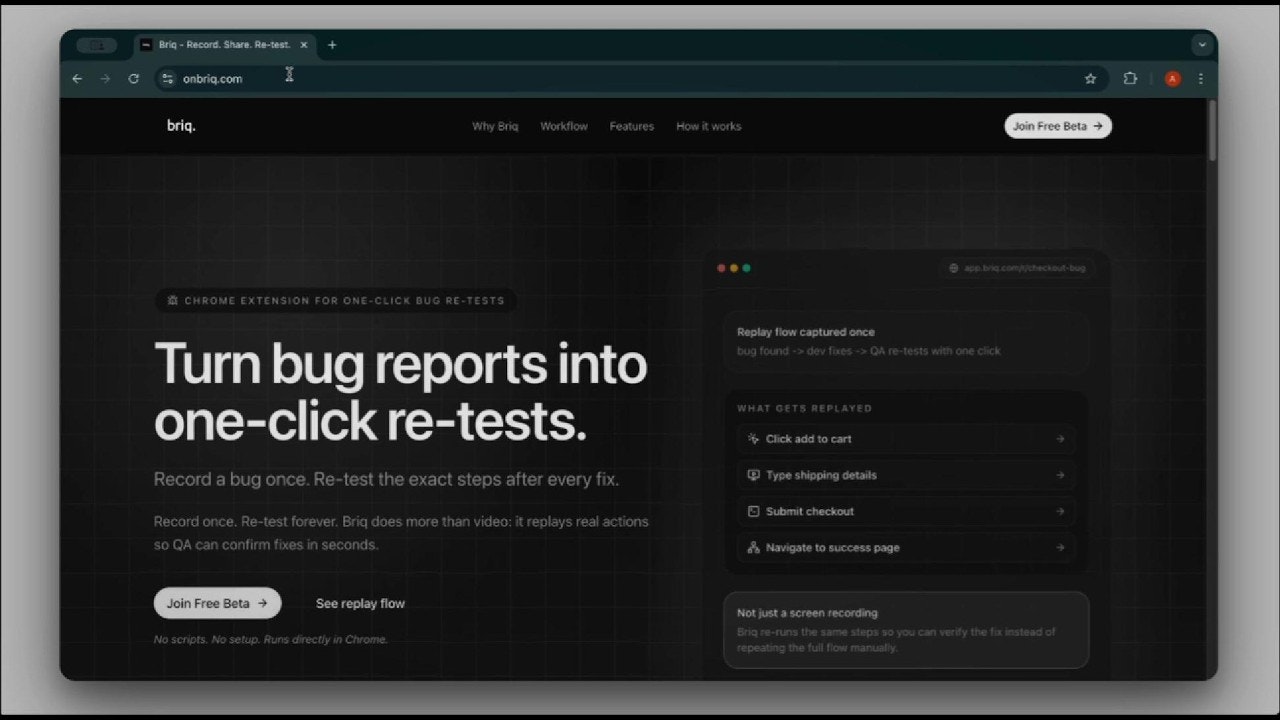The width and height of the screenshot is (1280, 720).
Task: Click the Replay flow captured once card
Action: point(906,342)
